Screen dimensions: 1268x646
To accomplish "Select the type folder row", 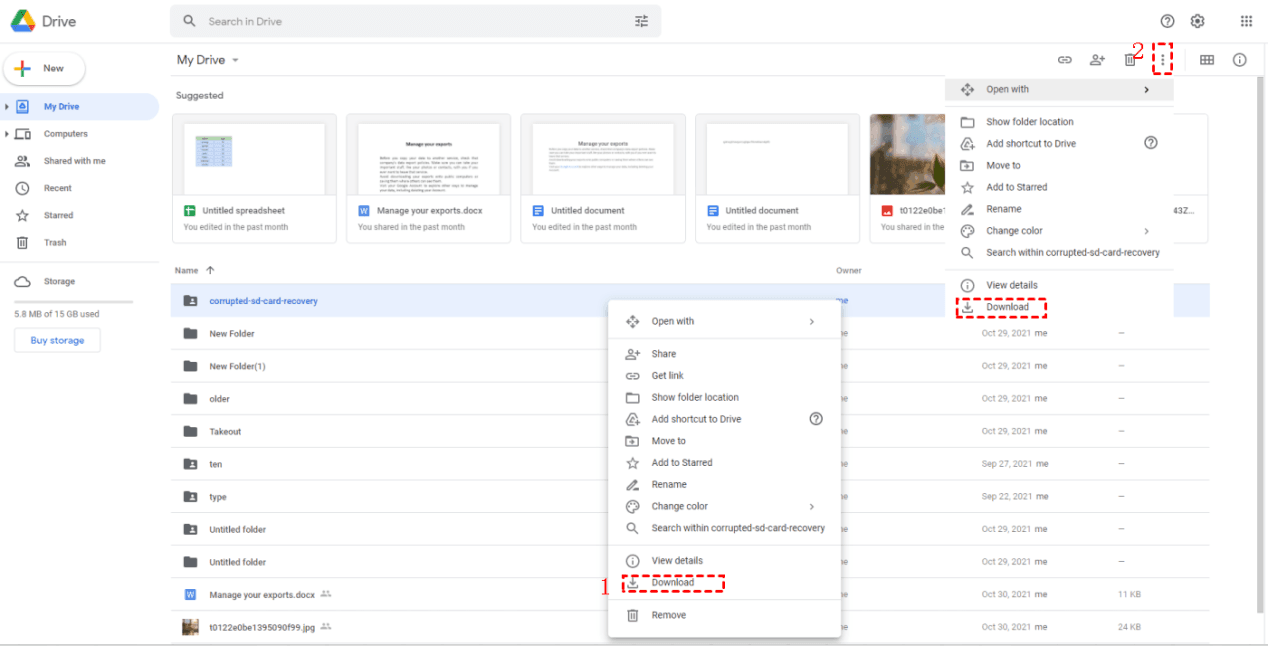I will coord(690,497).
